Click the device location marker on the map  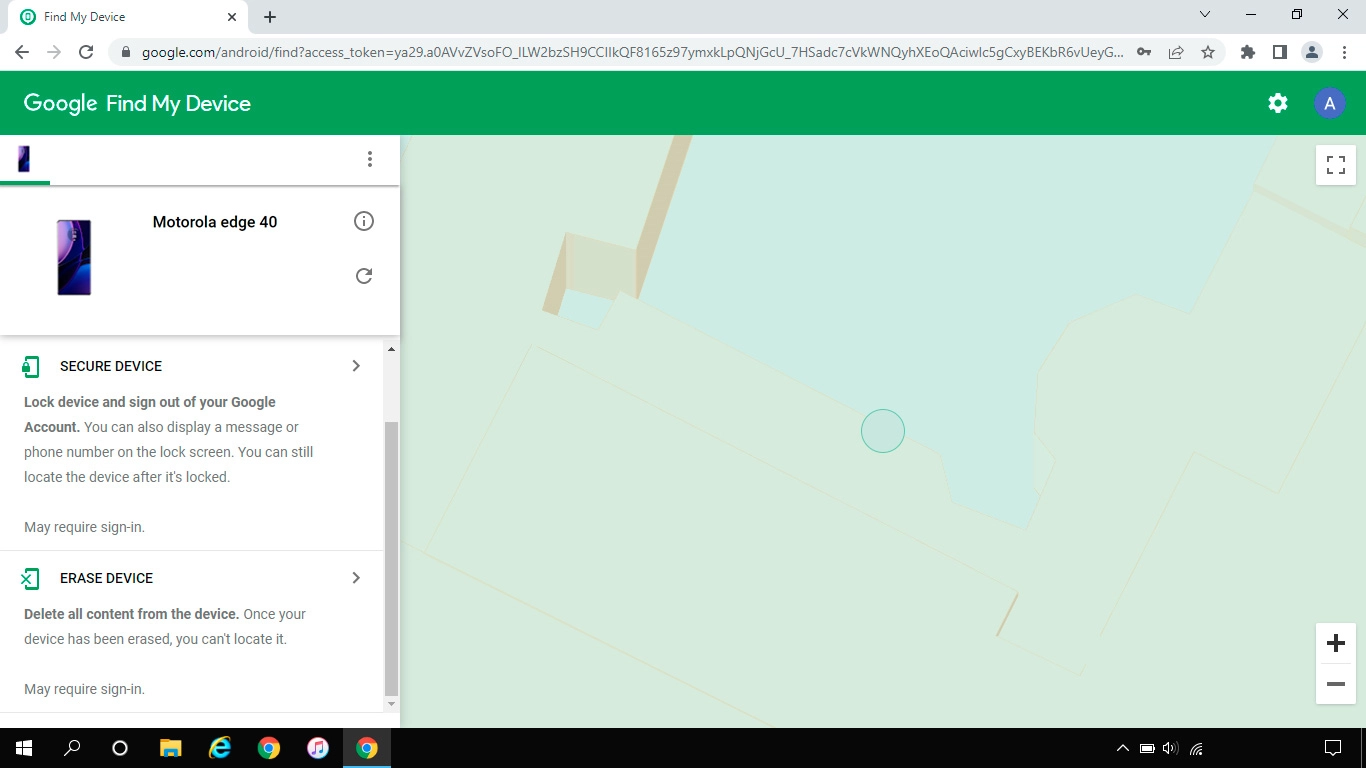883,430
